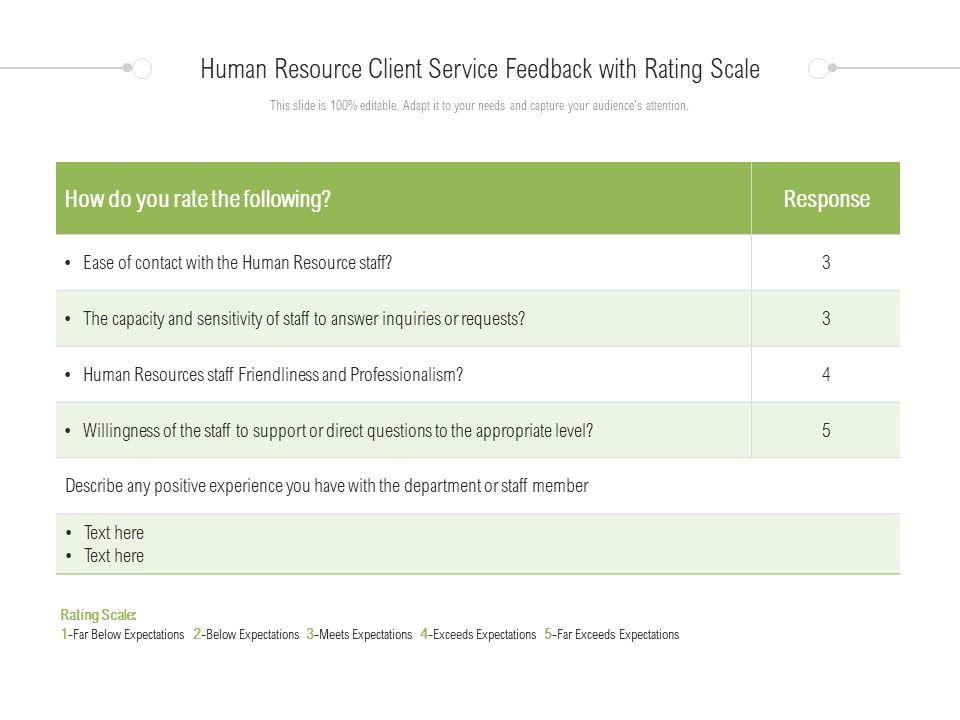This screenshot has height=720, width=960.
Task: Click the 'Friendliness and Professionalism' question row
Action: pyautogui.click(x=273, y=375)
